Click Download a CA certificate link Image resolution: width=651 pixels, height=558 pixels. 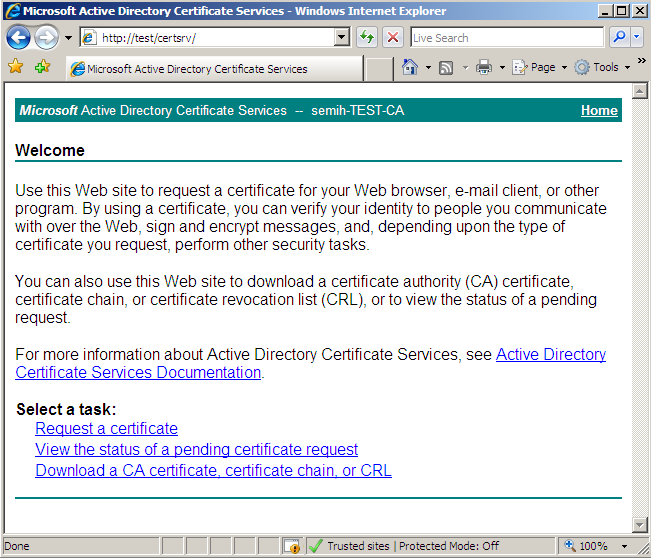pyautogui.click(x=213, y=470)
